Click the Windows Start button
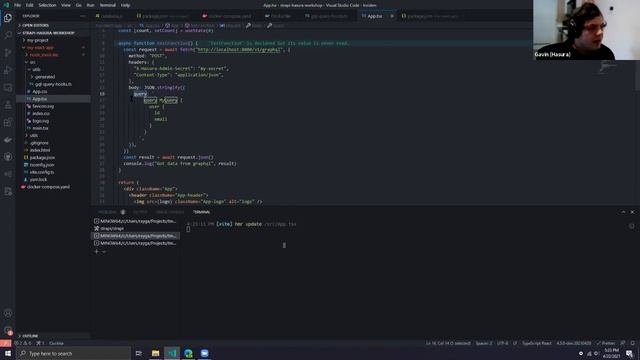Image resolution: width=640 pixels, height=360 pixels. [8, 353]
